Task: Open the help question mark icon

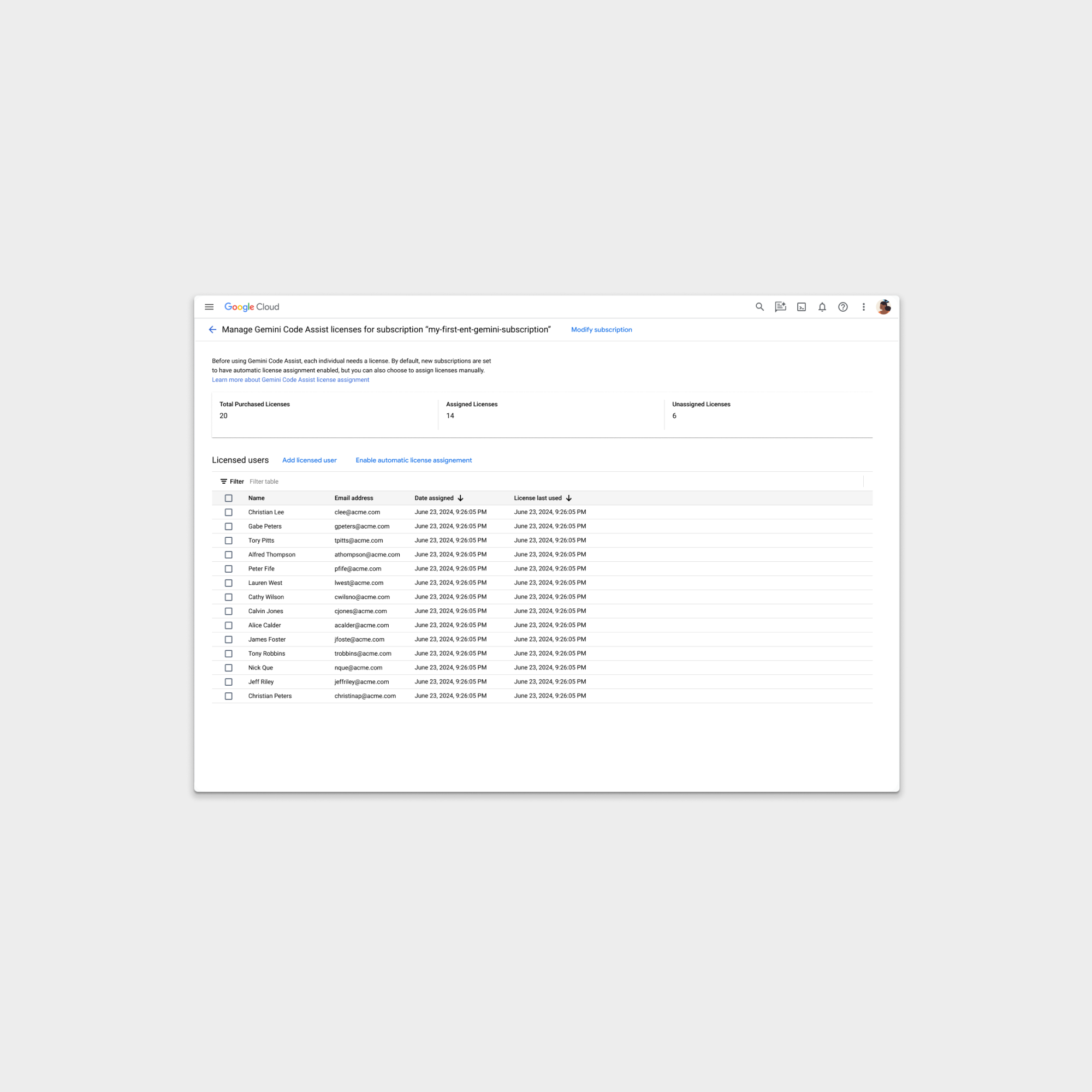Action: click(842, 307)
